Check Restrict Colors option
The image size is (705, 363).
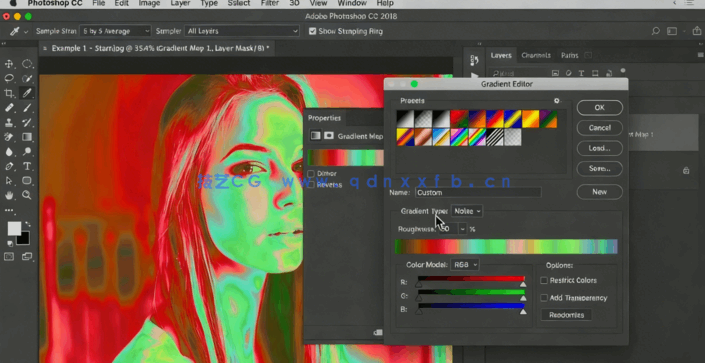click(x=544, y=280)
